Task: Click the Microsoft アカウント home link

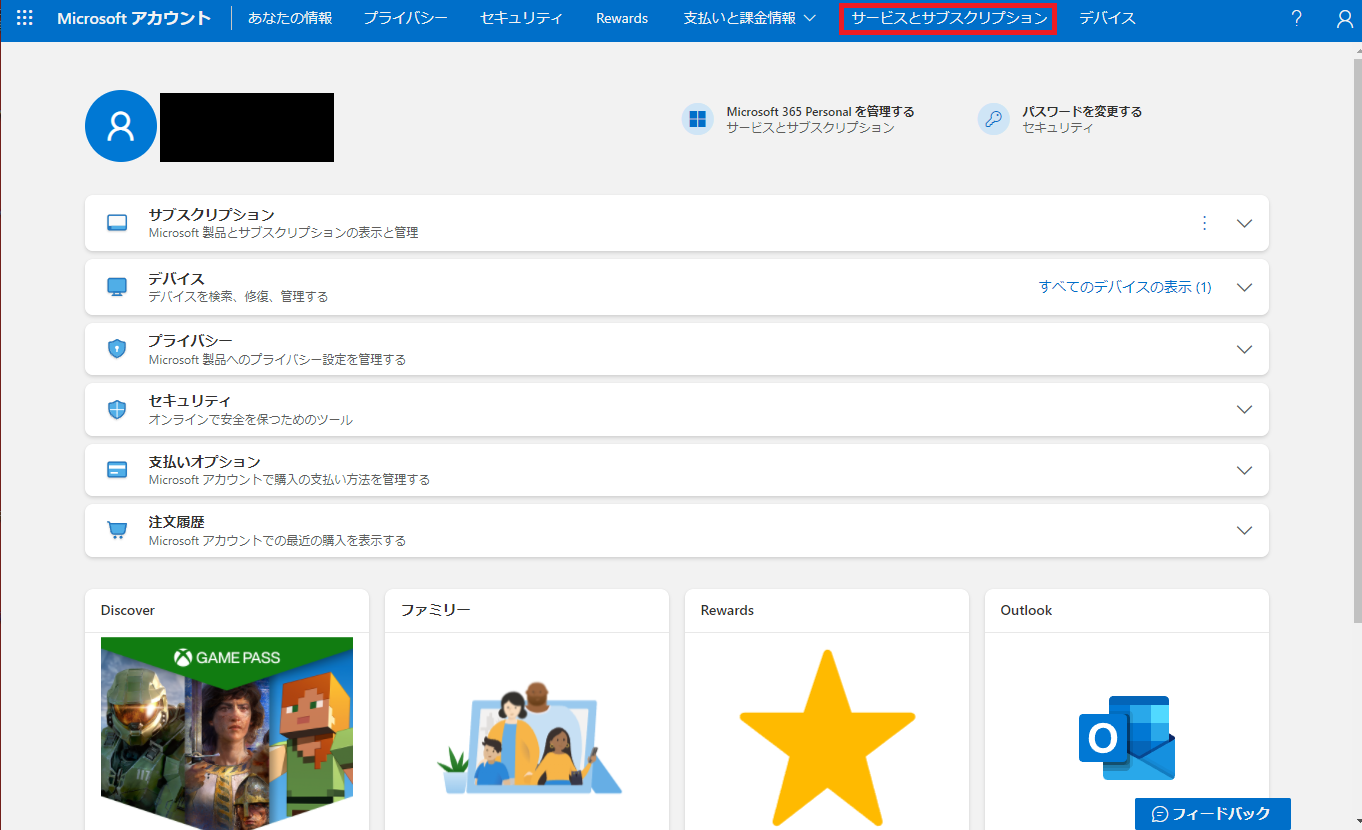Action: [134, 18]
